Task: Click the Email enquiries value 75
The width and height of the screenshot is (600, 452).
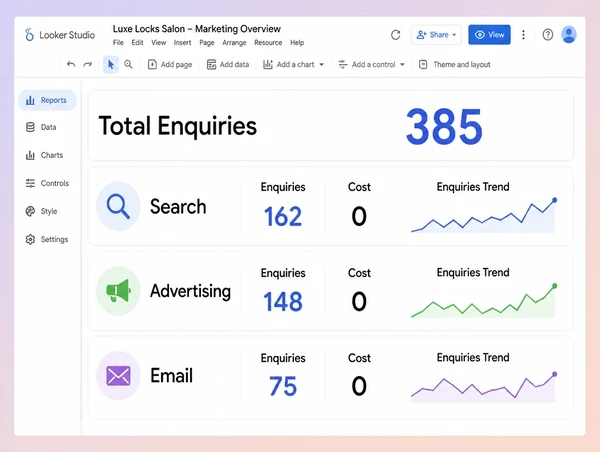Action: [x=283, y=386]
